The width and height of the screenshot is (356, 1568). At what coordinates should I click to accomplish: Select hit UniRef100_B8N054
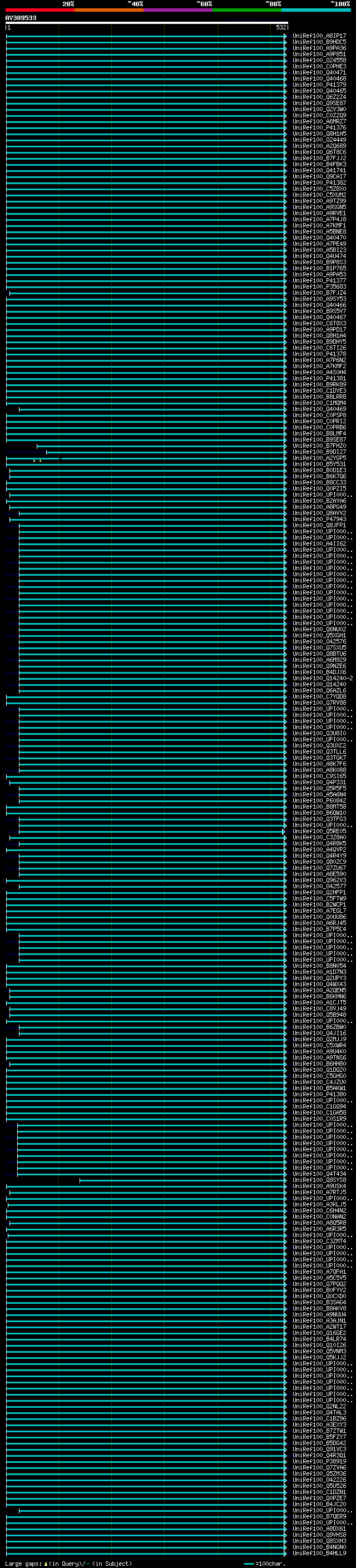click(x=319, y=966)
